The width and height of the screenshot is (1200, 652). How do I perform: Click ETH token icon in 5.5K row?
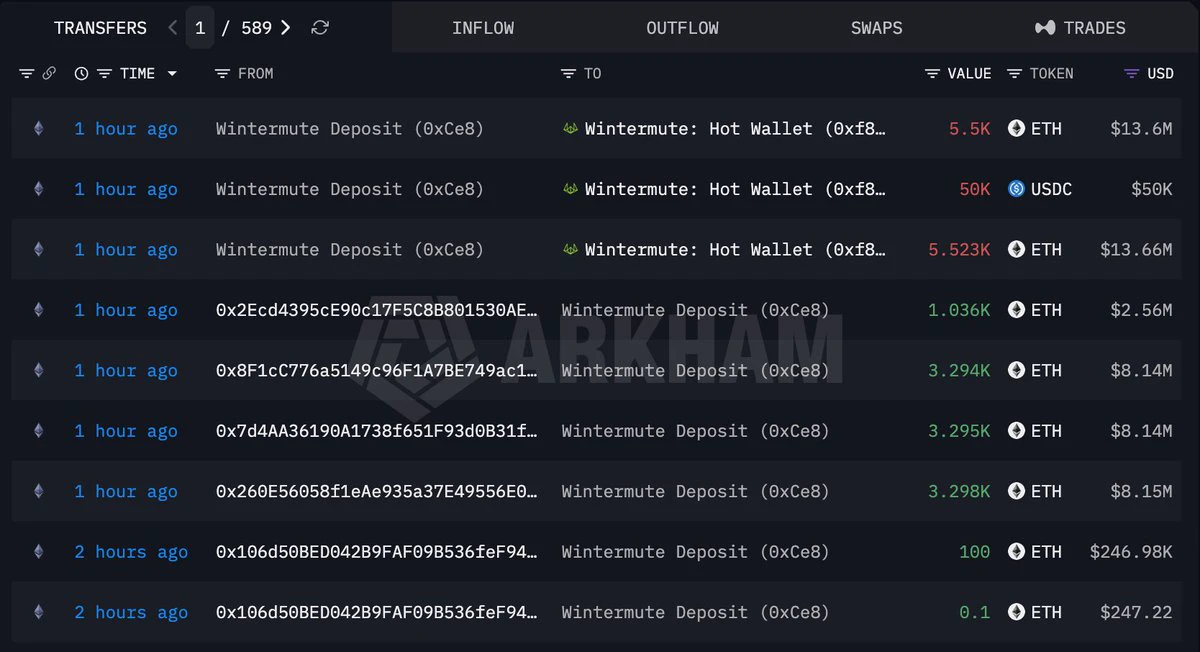[1017, 128]
